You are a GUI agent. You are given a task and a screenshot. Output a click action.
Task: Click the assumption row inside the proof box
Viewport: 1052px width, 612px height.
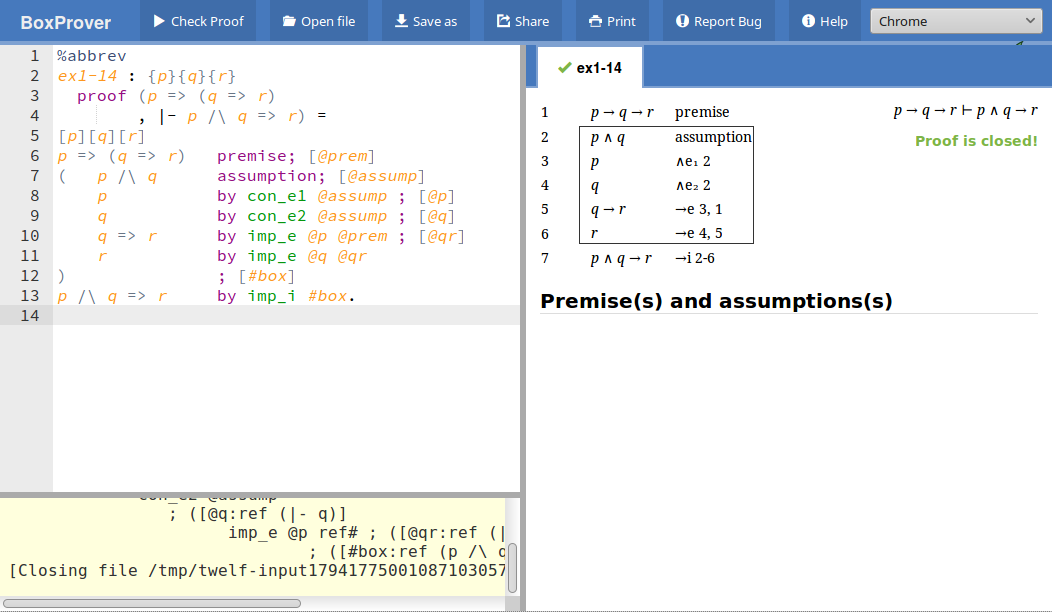point(665,137)
